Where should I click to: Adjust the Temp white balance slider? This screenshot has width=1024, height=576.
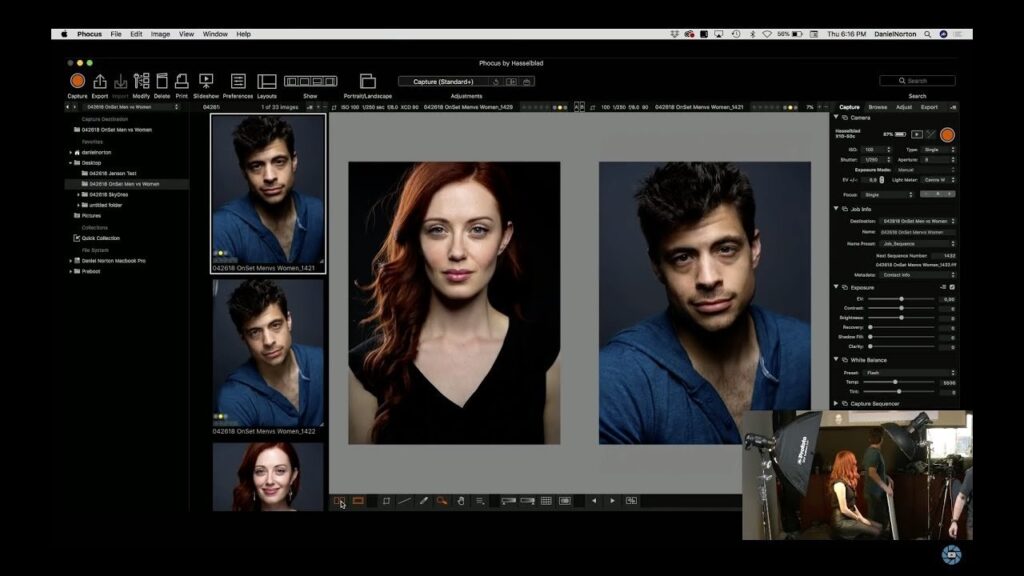pos(901,382)
